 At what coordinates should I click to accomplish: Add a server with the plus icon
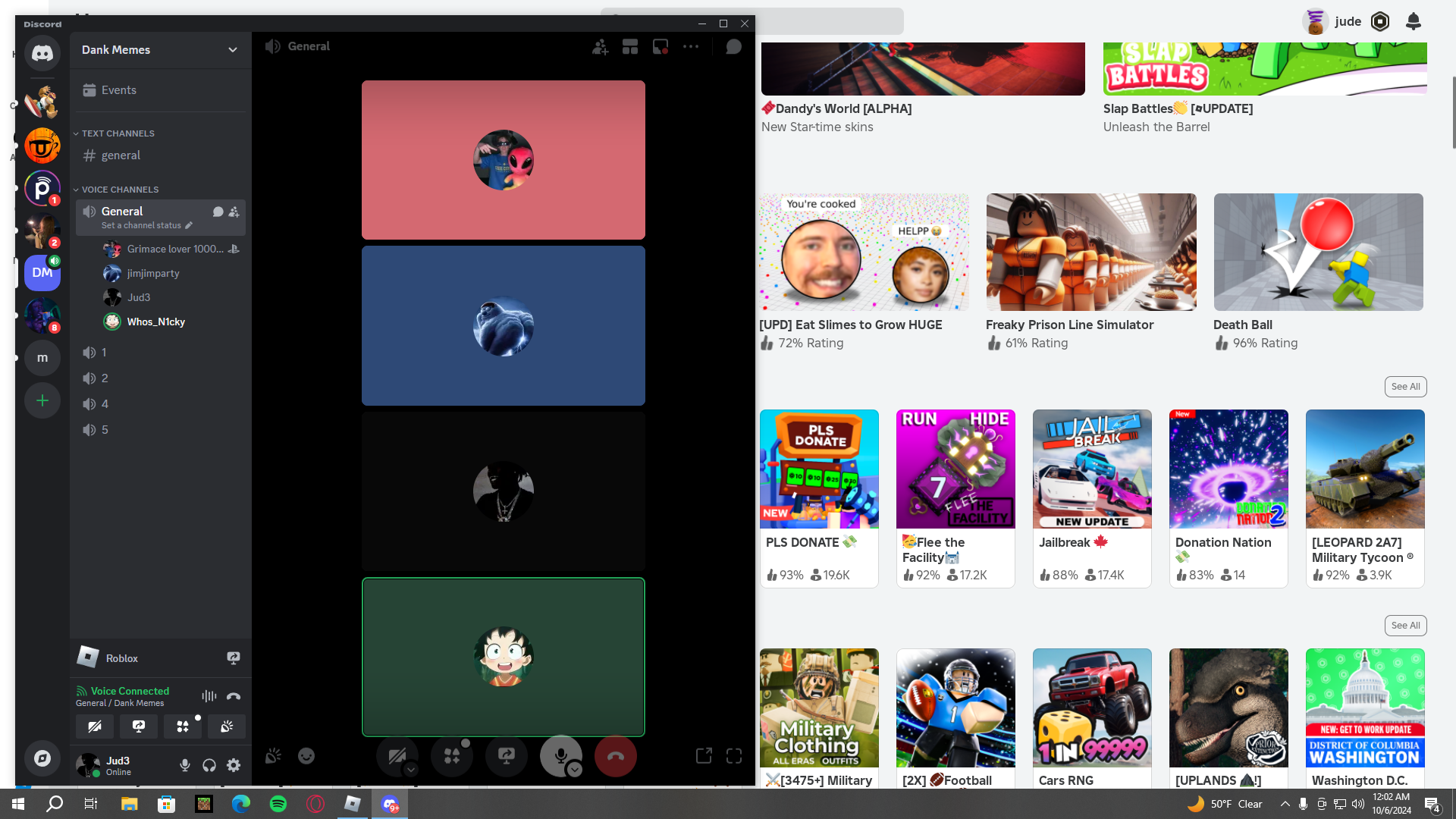42,400
